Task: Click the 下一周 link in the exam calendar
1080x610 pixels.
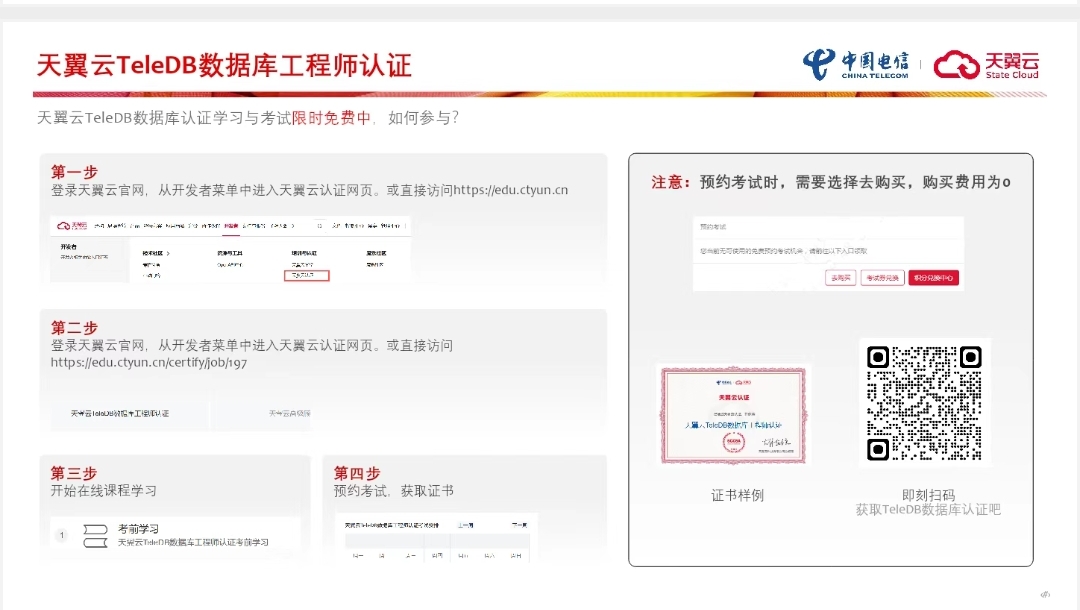Action: click(519, 525)
